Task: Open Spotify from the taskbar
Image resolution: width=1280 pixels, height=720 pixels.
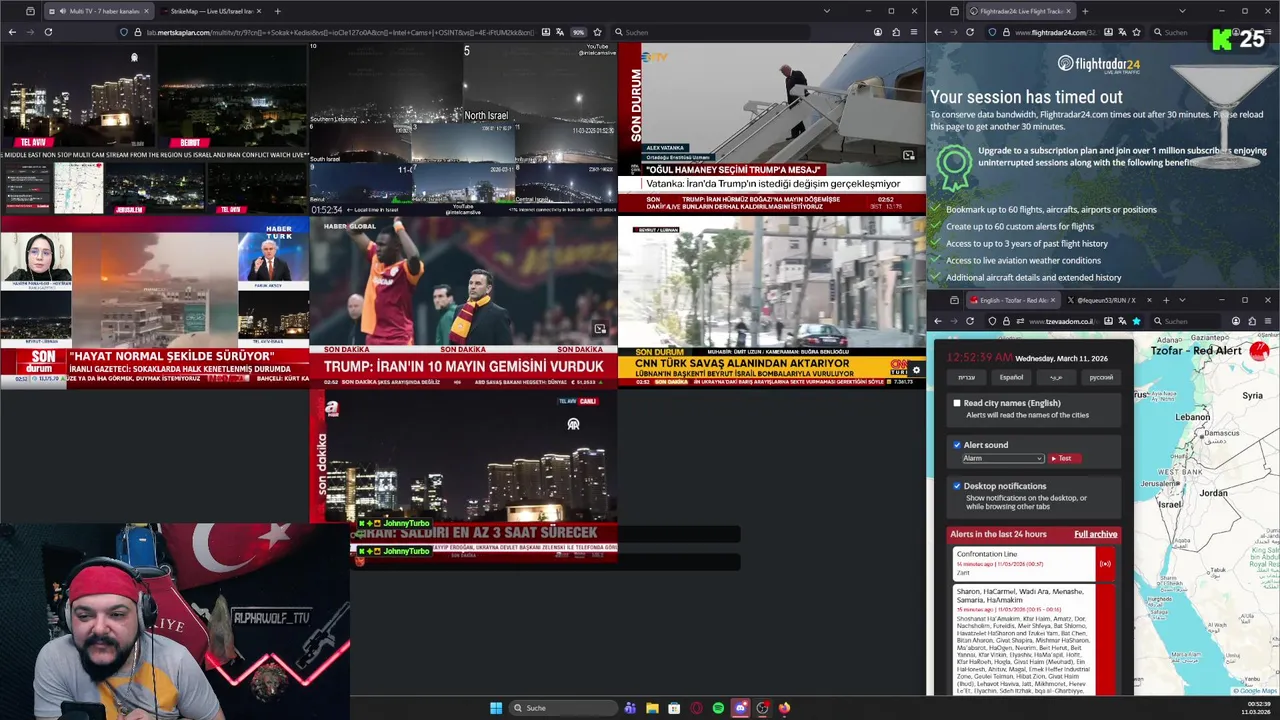Action: [718, 708]
